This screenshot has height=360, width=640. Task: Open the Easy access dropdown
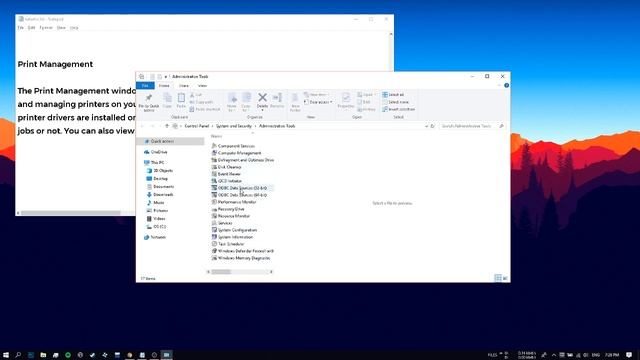318,102
